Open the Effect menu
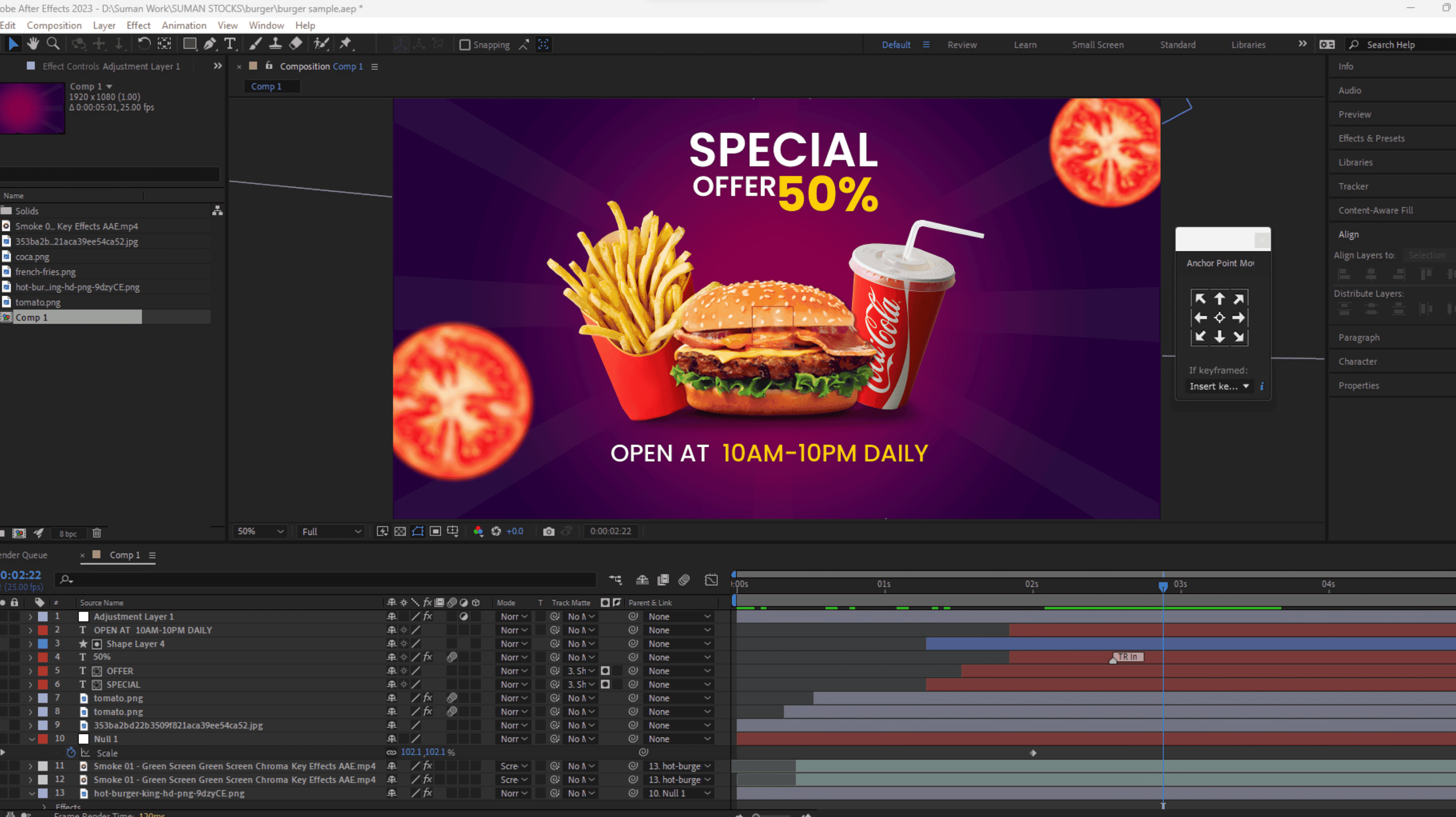Image resolution: width=1456 pixels, height=817 pixels. 138,25
